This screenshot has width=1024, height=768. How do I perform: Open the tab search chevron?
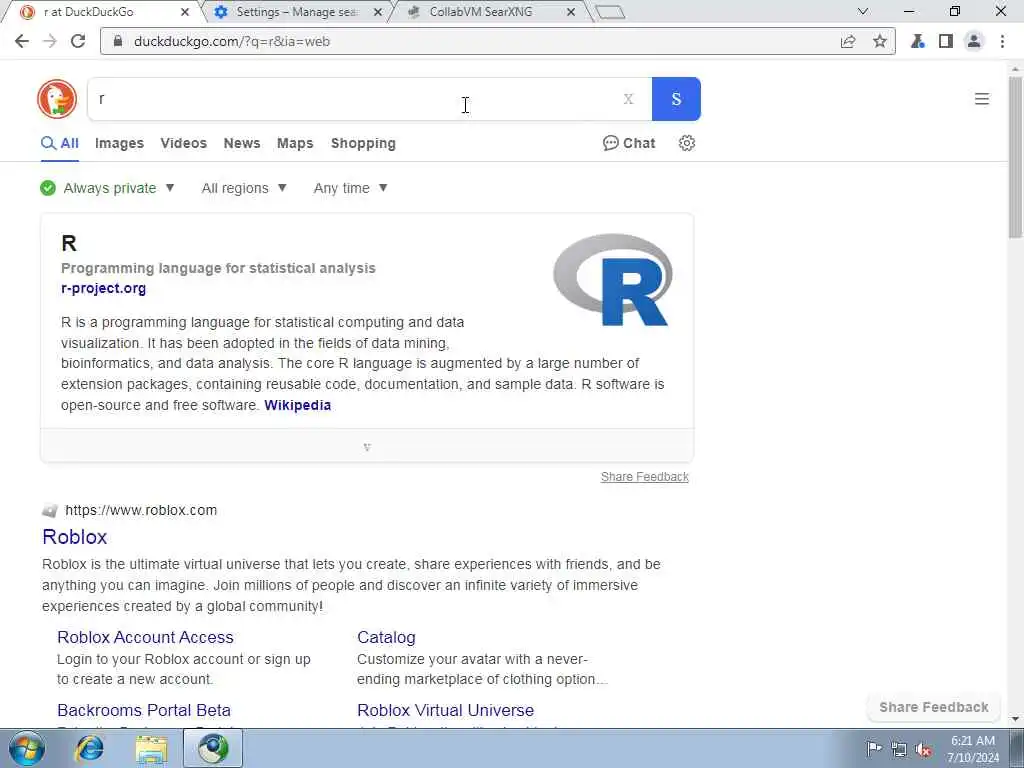click(863, 12)
